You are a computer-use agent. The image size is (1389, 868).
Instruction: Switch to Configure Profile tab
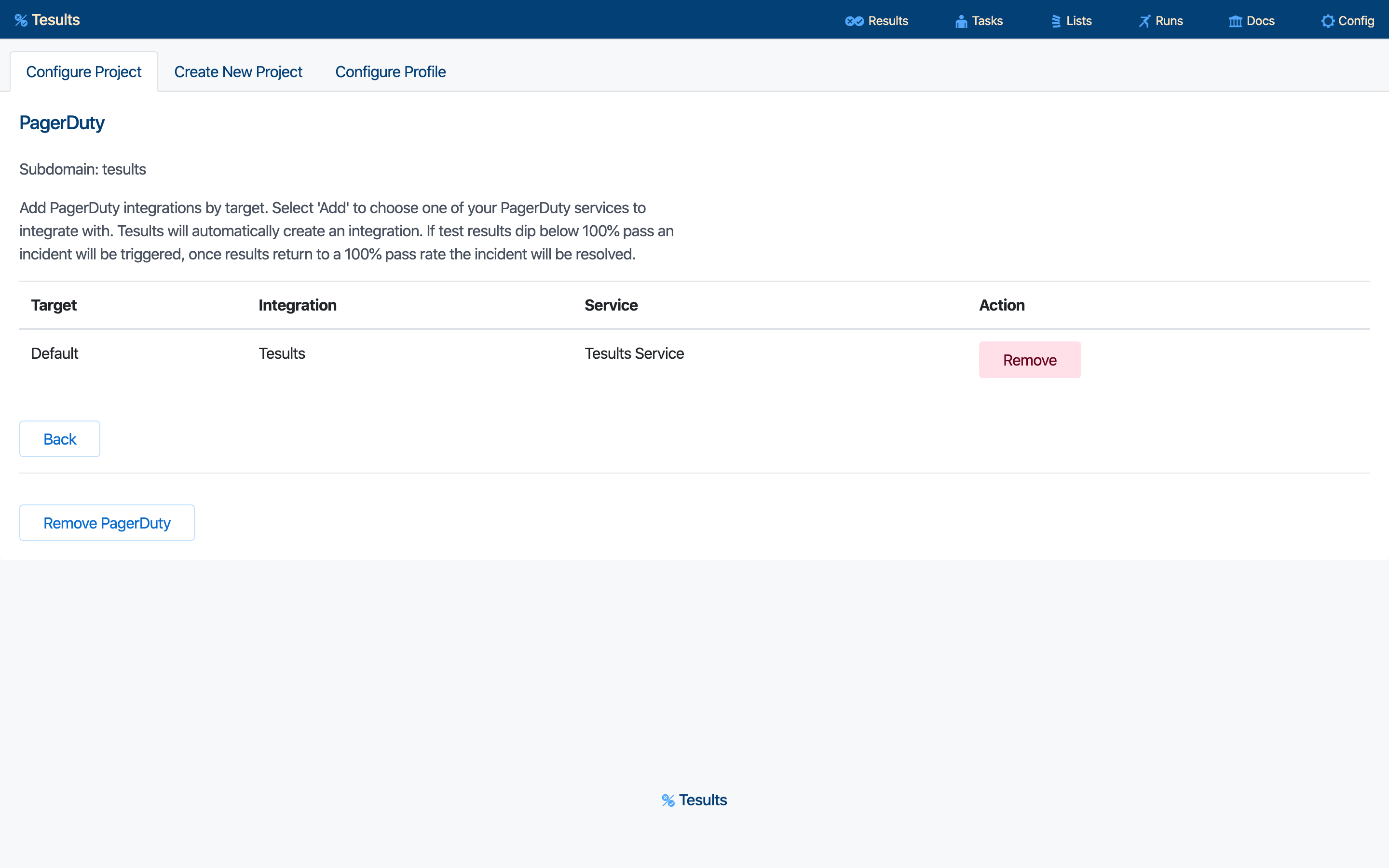tap(390, 72)
